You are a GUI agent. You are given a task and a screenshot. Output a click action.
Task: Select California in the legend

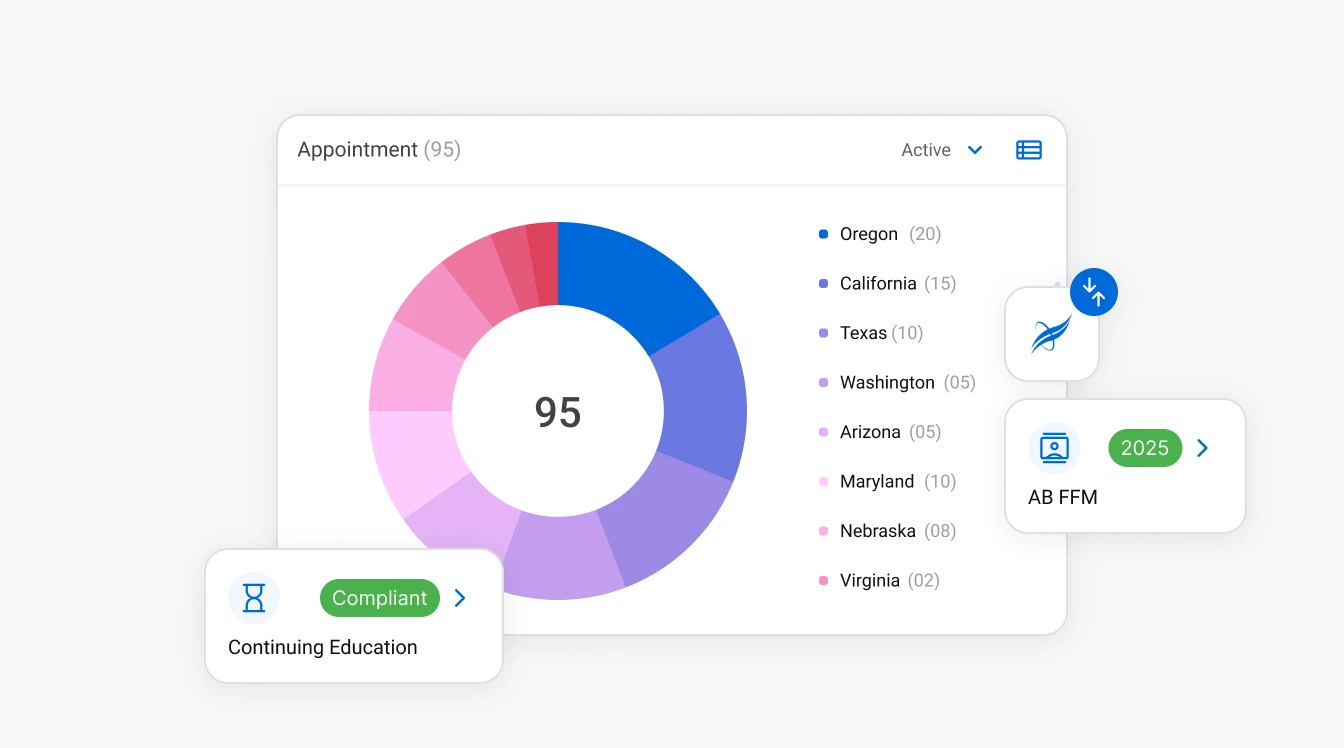pos(878,284)
